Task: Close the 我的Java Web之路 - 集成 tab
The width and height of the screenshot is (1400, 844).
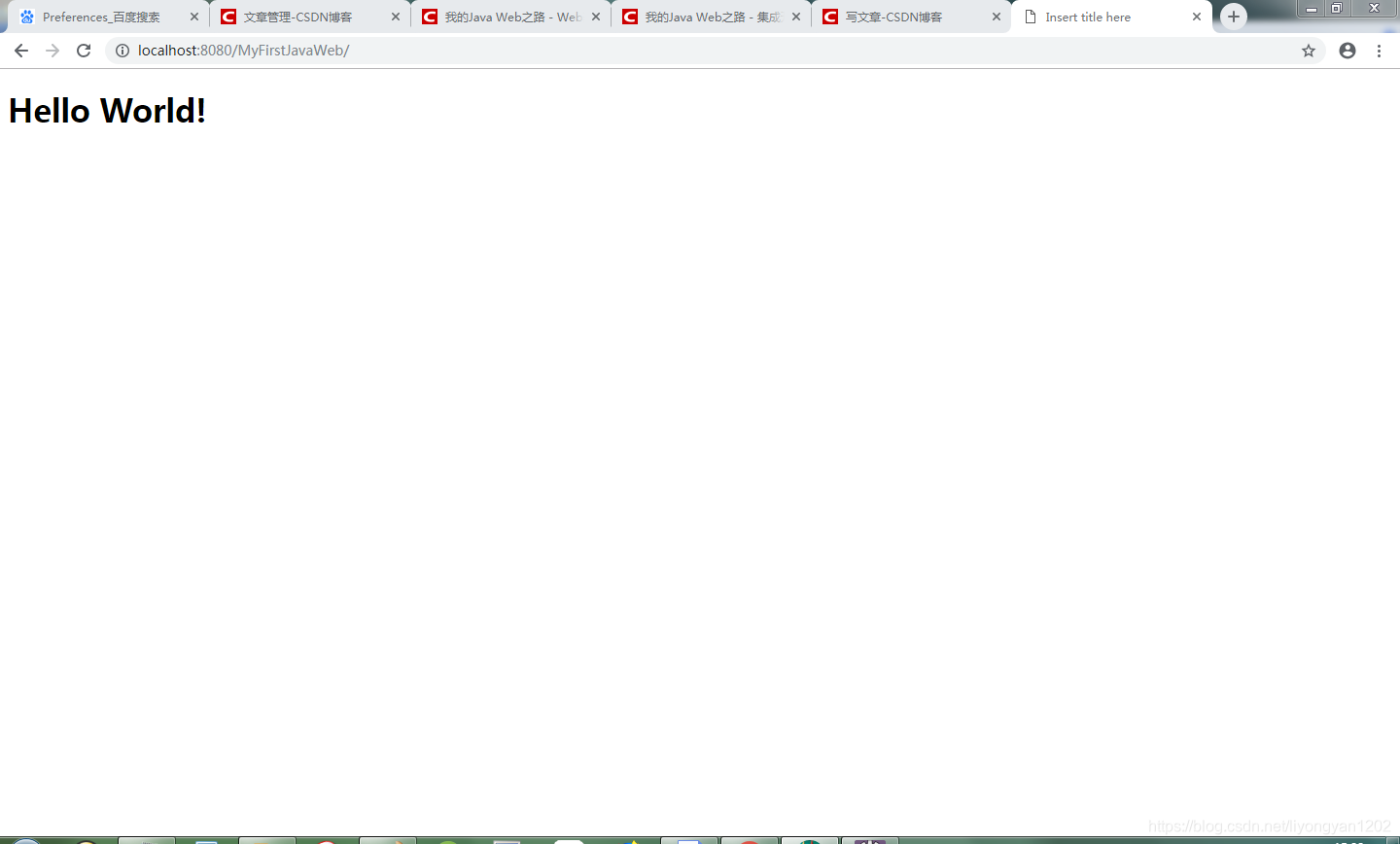Action: pyautogui.click(x=796, y=18)
